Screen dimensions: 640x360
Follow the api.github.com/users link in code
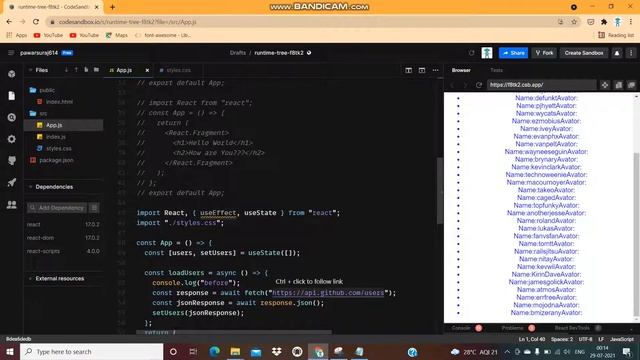[328, 293]
